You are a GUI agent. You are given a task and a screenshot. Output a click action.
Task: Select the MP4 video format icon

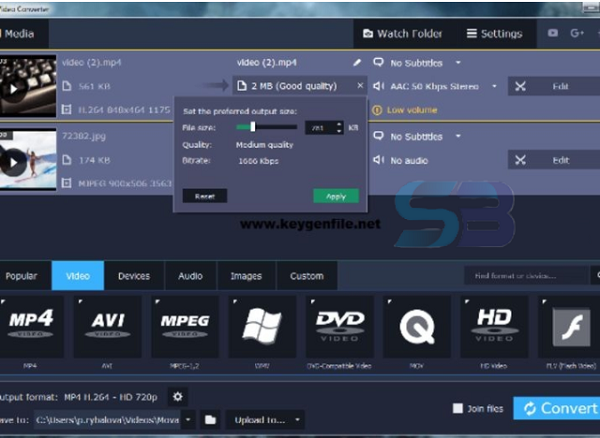(31, 327)
